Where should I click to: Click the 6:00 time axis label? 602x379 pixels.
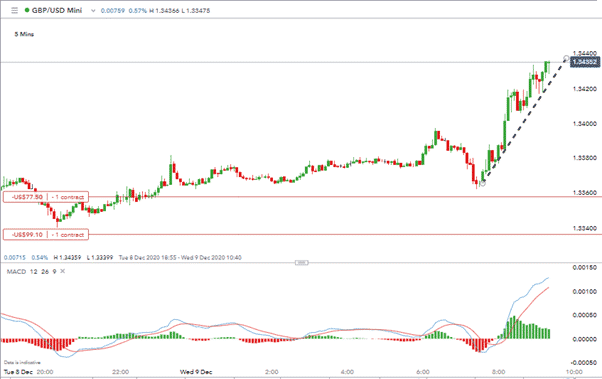point(423,372)
